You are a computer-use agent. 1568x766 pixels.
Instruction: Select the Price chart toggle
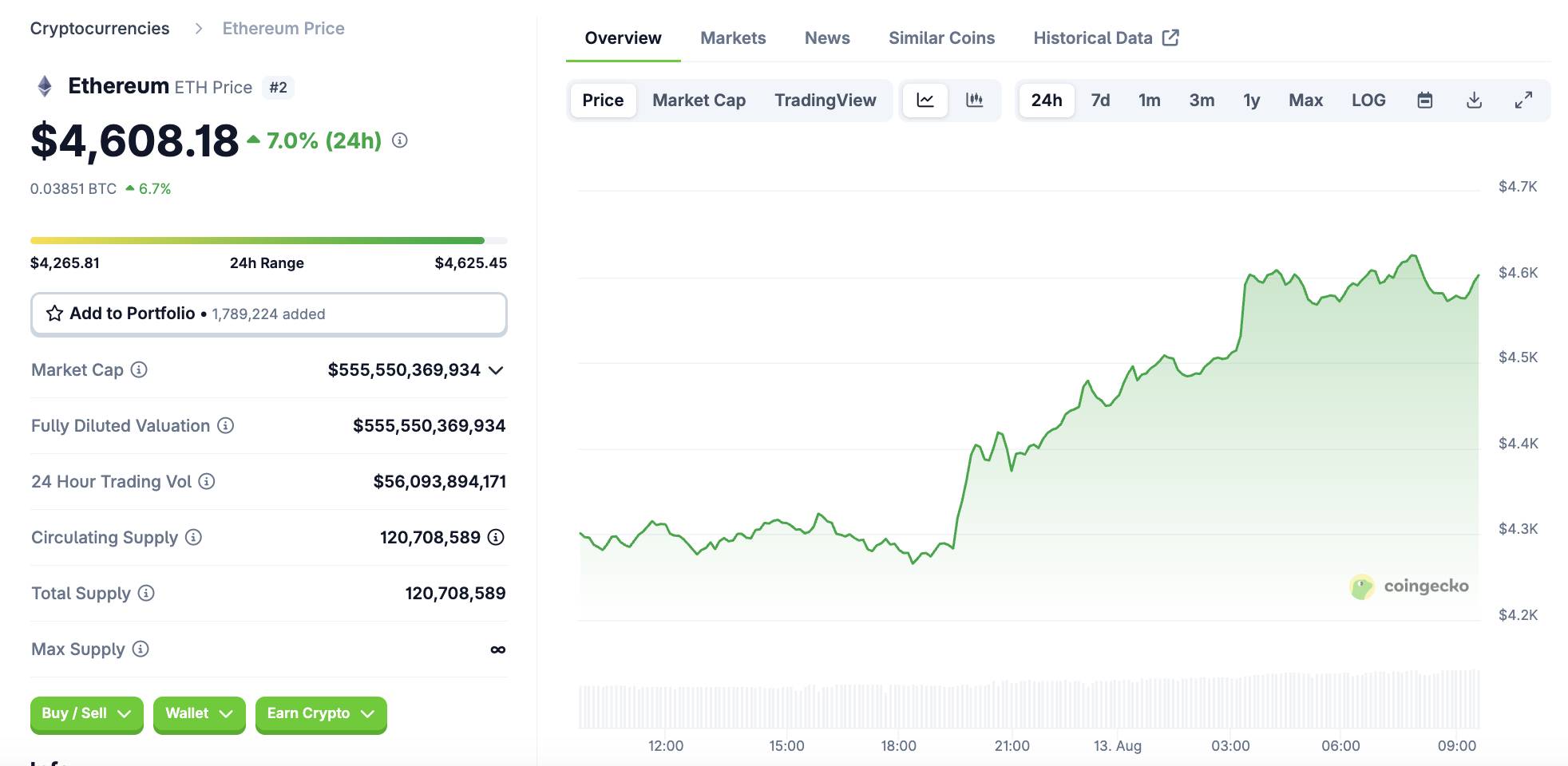pos(603,101)
